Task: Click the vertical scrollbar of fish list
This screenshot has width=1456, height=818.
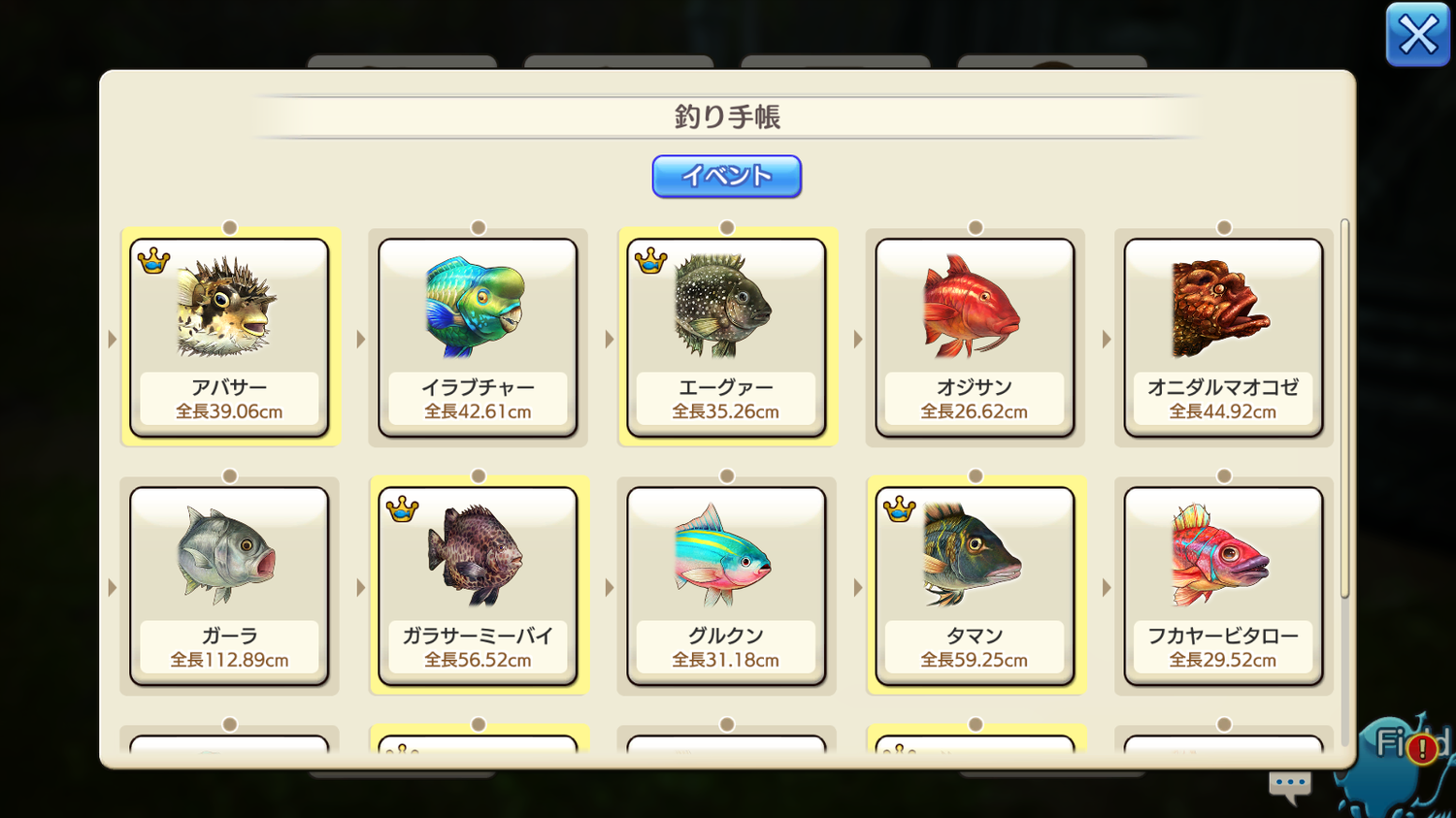Action: coord(1344,409)
